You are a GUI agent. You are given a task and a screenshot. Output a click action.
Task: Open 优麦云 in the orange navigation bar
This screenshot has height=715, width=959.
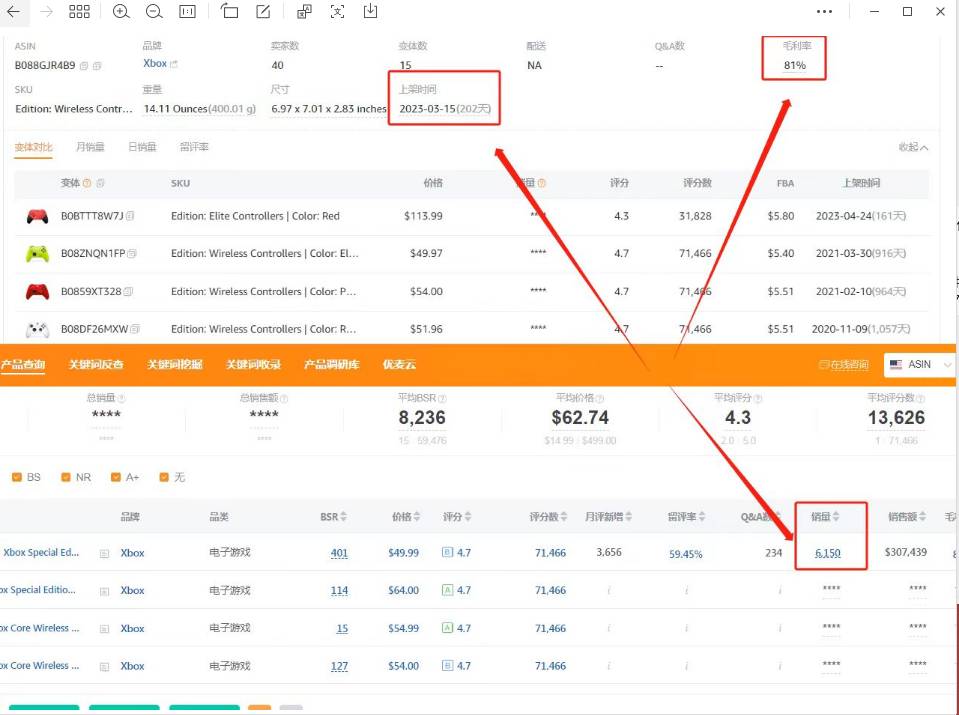[x=399, y=365]
